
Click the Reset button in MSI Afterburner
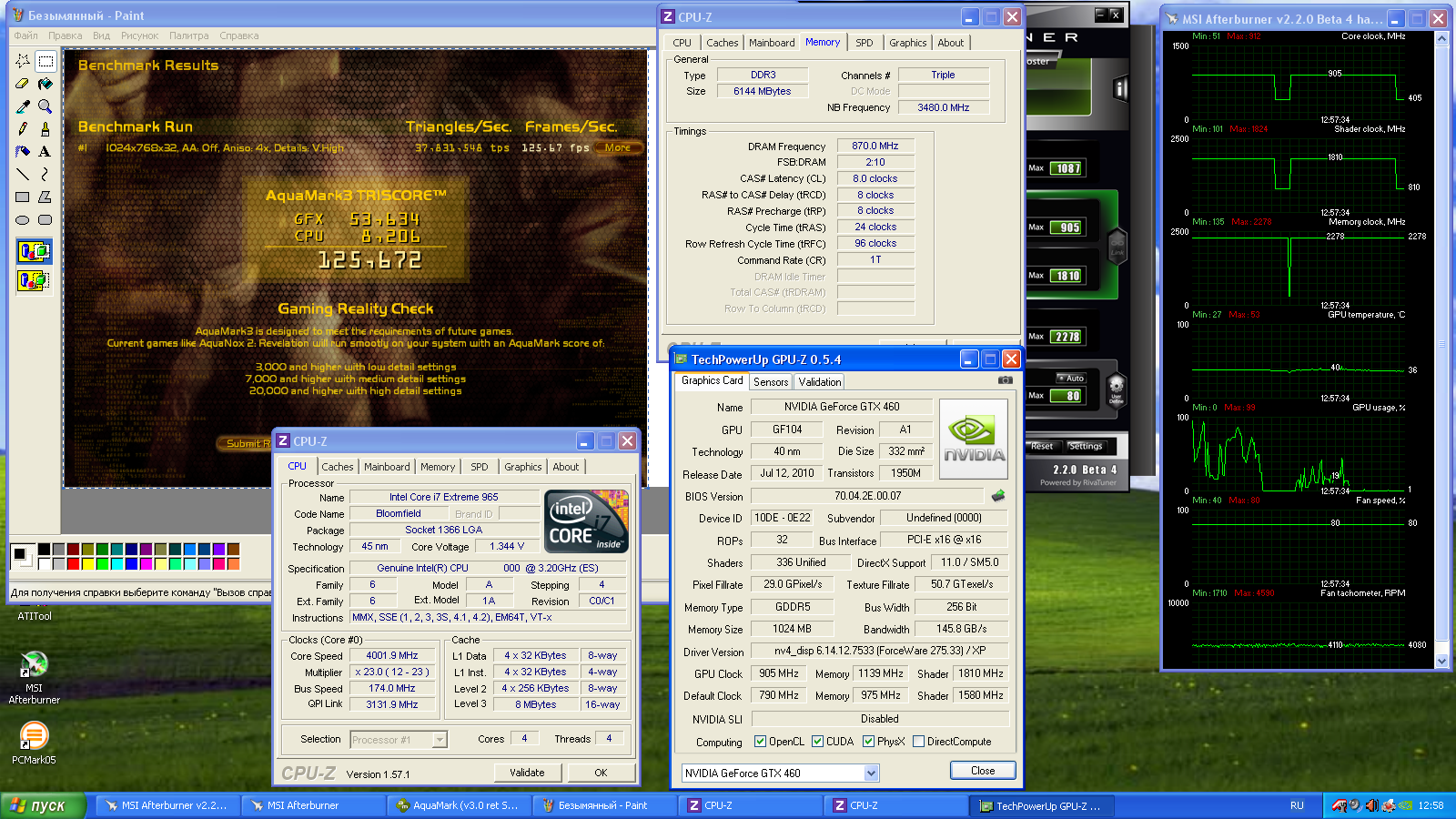(1042, 446)
